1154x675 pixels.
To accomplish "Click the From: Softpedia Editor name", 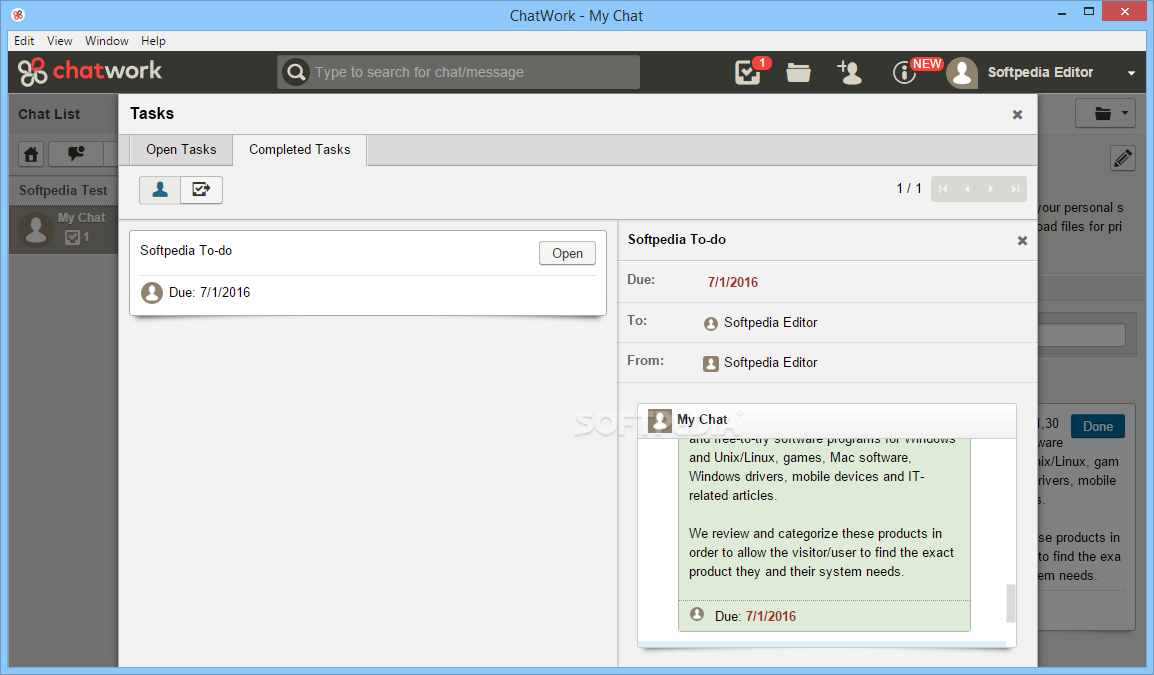I will 771,362.
